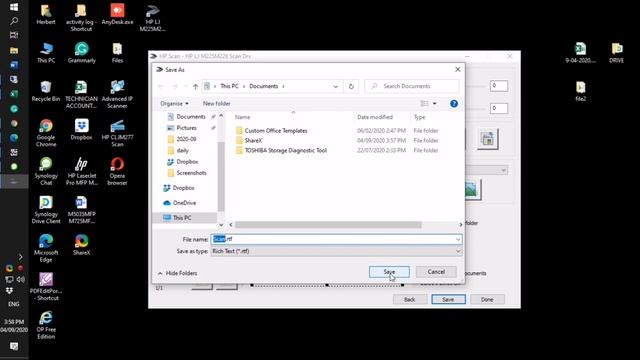Sort by Type column header
Image resolution: width=640 pixels, height=360 pixels.
(419, 117)
